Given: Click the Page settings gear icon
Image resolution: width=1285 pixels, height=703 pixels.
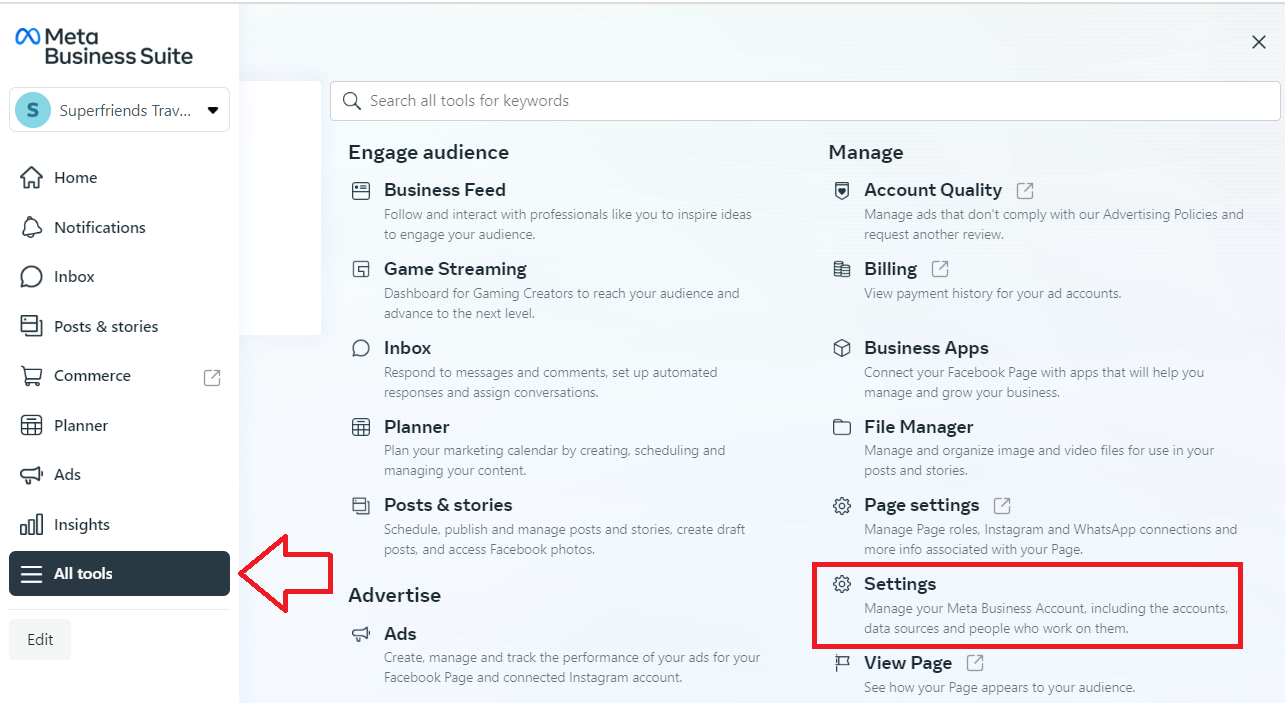Looking at the screenshot, I should coord(842,505).
